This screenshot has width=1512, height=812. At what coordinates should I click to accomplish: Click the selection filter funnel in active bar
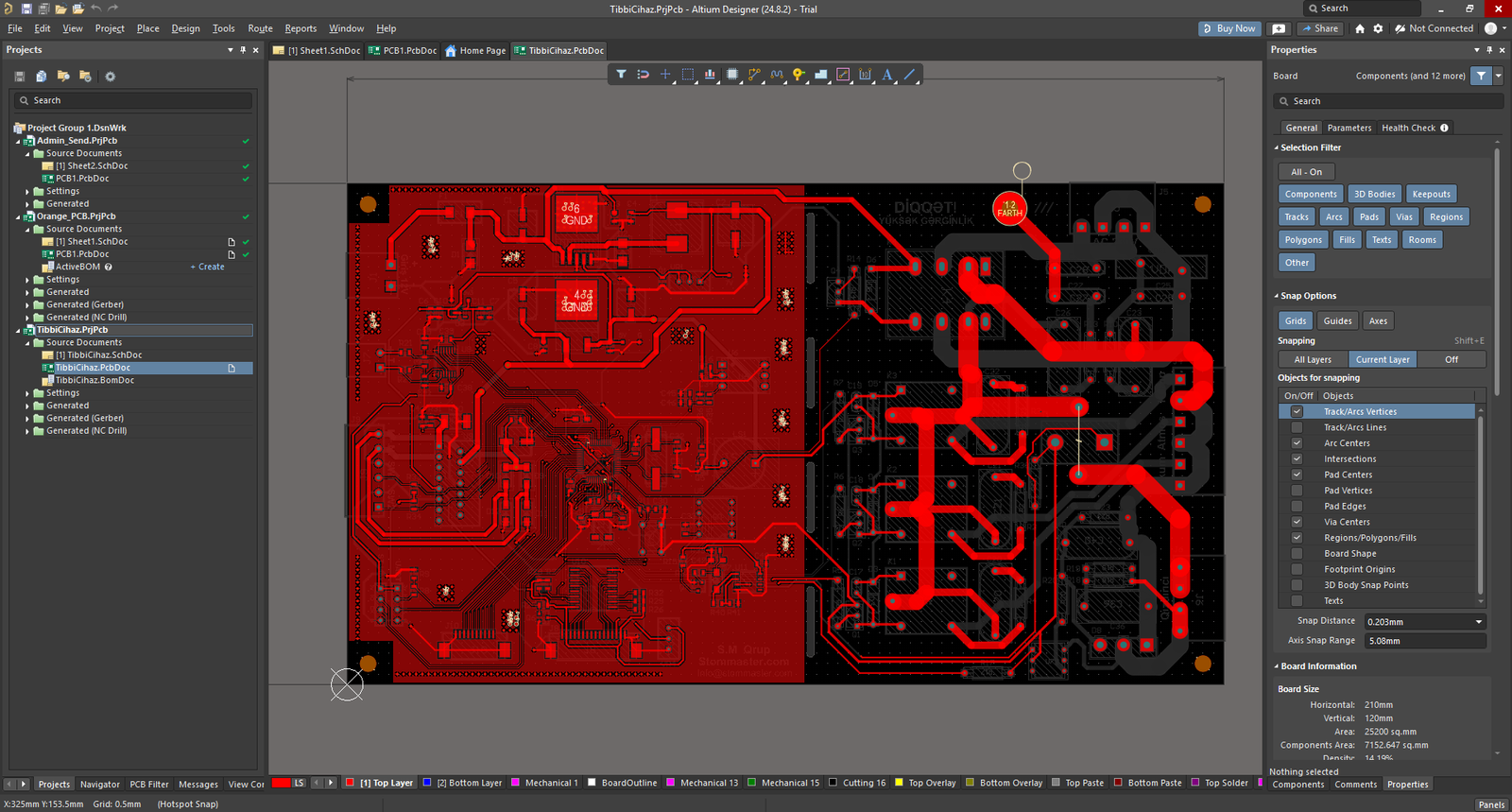[621, 75]
